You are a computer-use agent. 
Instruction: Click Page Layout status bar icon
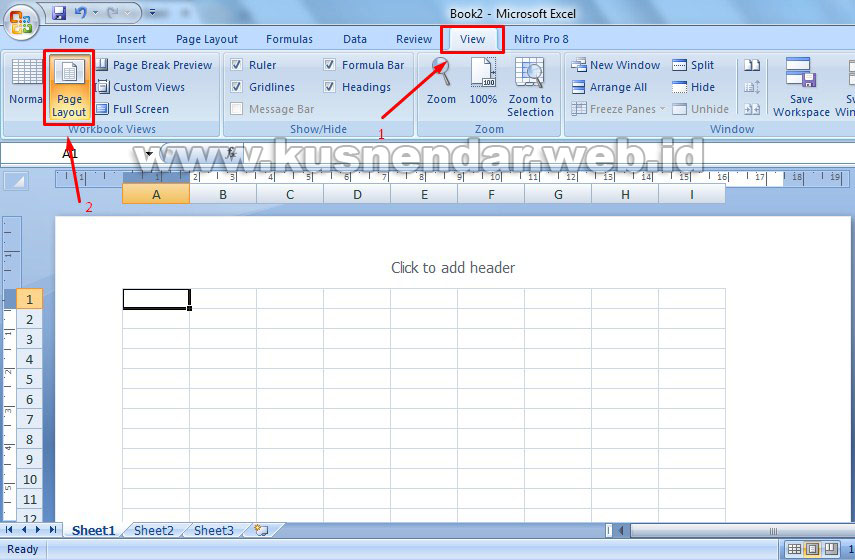click(x=812, y=549)
